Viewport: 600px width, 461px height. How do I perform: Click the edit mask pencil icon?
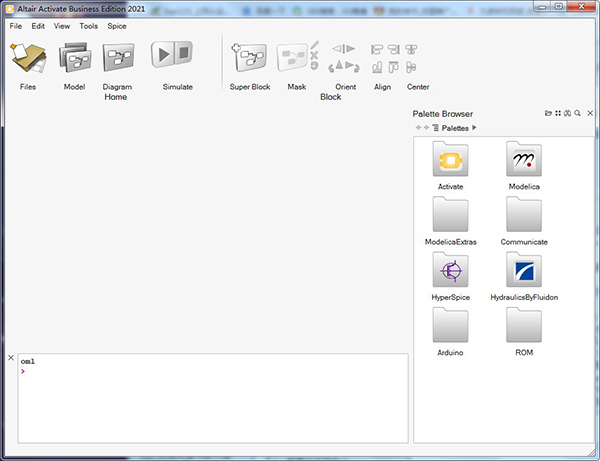tap(315, 45)
